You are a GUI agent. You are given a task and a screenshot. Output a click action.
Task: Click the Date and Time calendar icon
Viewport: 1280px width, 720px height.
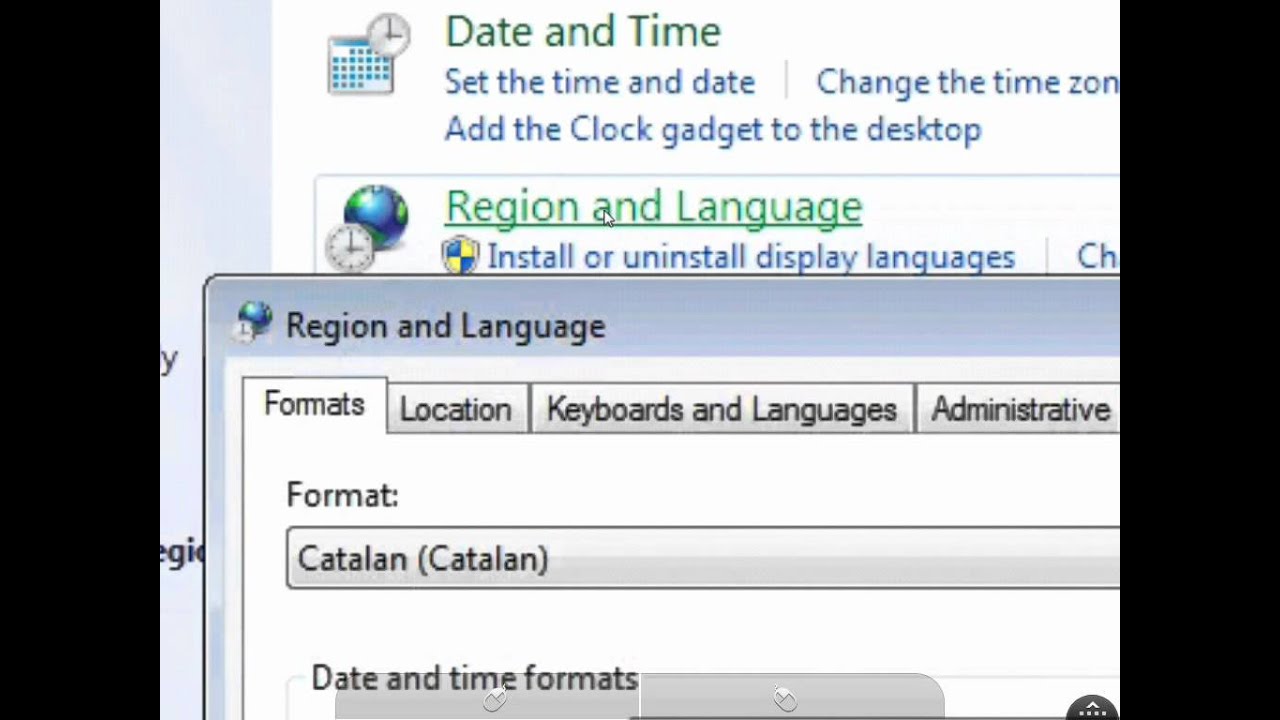pos(368,54)
